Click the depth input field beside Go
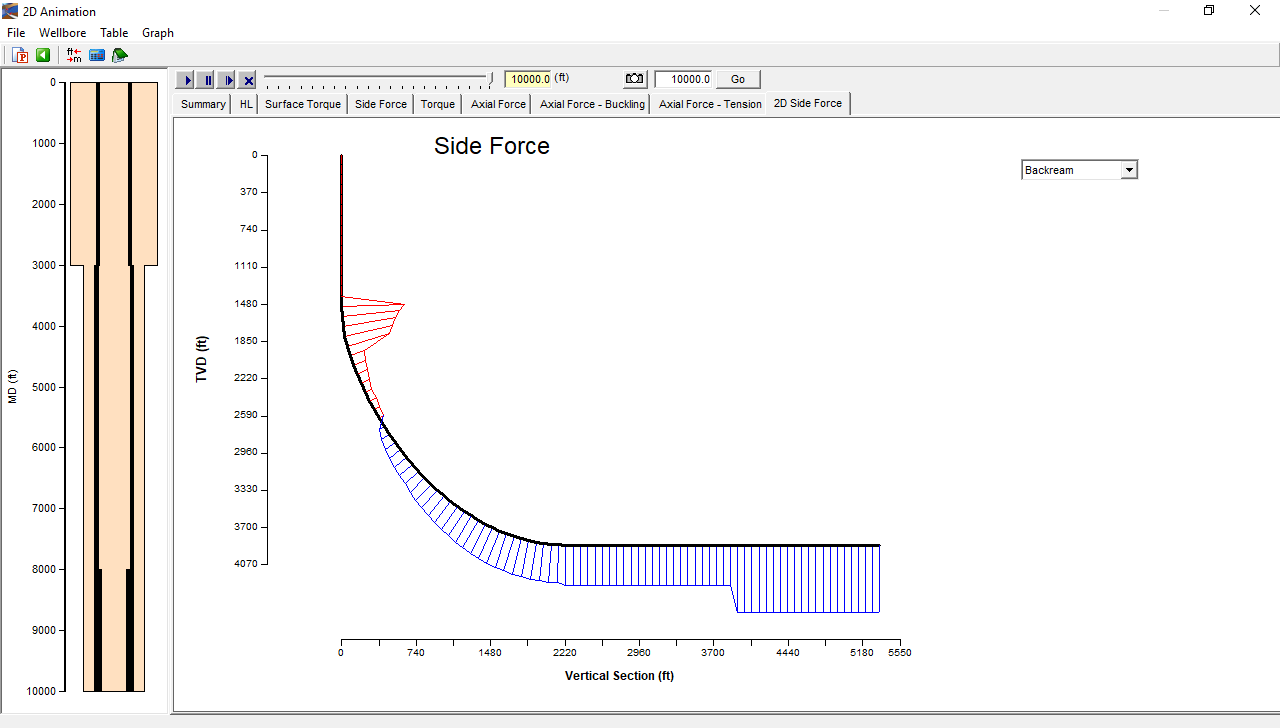The height and width of the screenshot is (728, 1280). 684,79
